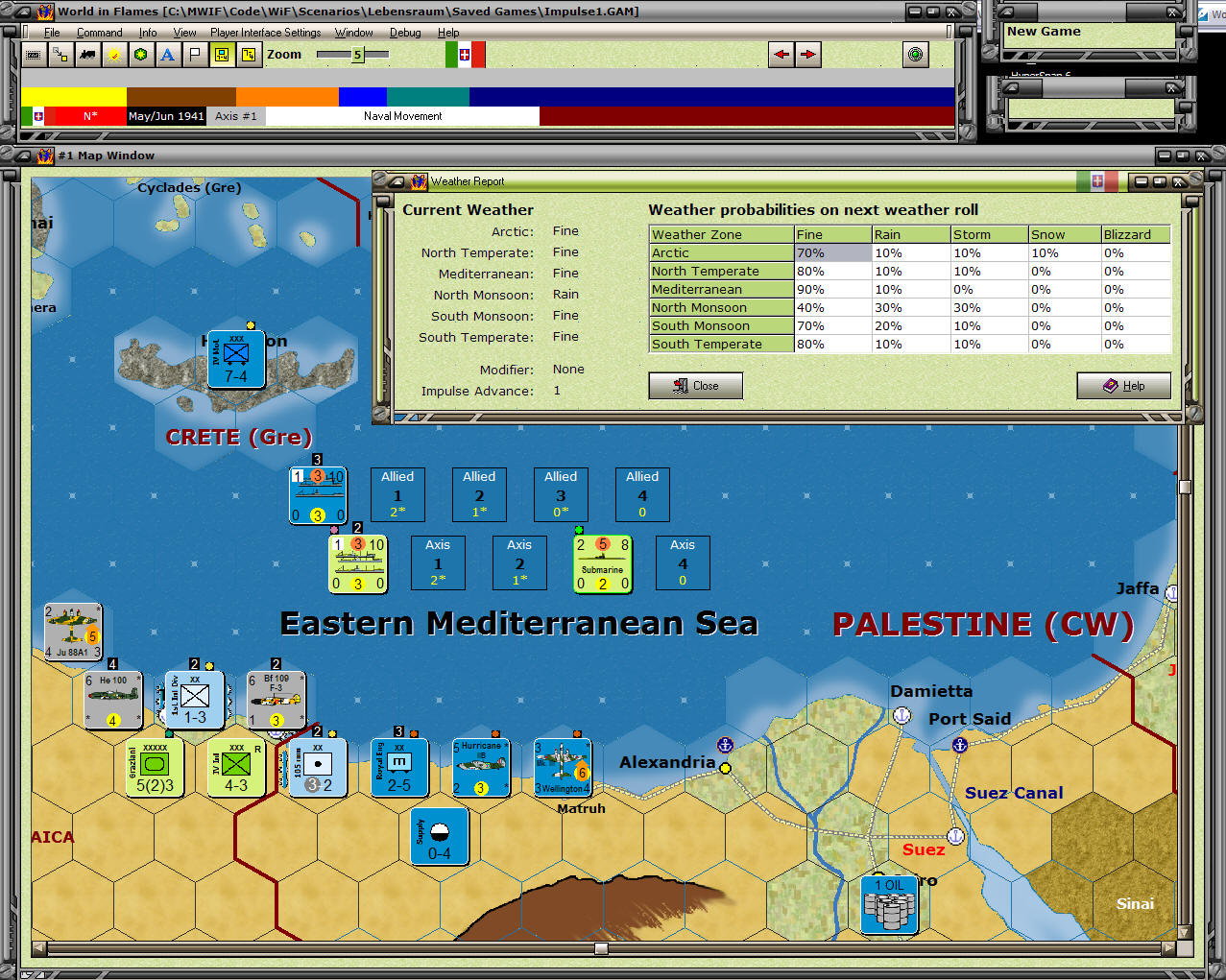Click the Blizzard column header
This screenshot has height=980, width=1226.
pyautogui.click(x=1136, y=234)
